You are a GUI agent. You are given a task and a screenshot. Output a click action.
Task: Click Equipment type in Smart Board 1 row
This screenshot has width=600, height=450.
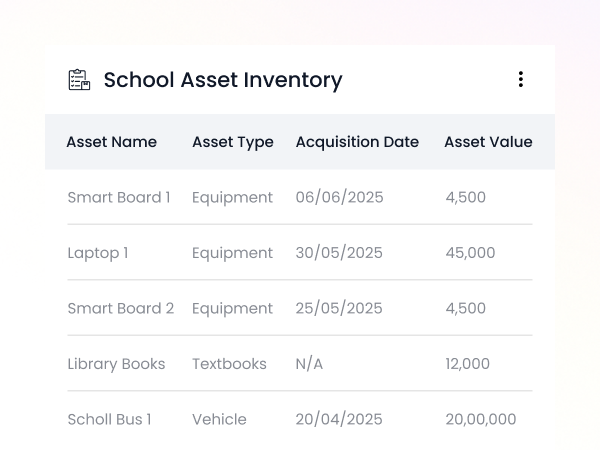point(232,198)
